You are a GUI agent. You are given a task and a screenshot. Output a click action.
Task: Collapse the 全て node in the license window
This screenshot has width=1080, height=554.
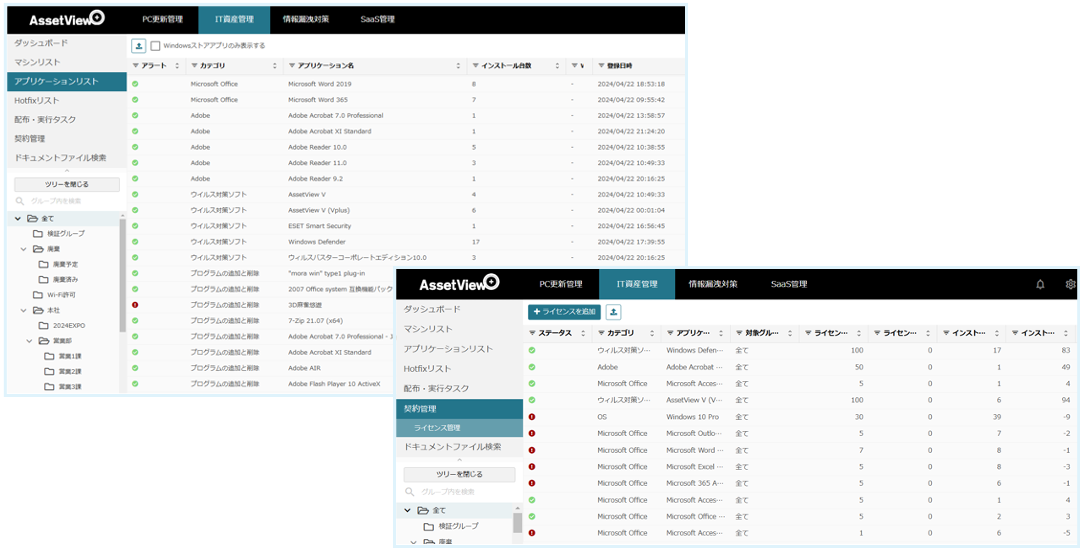[x=408, y=510]
